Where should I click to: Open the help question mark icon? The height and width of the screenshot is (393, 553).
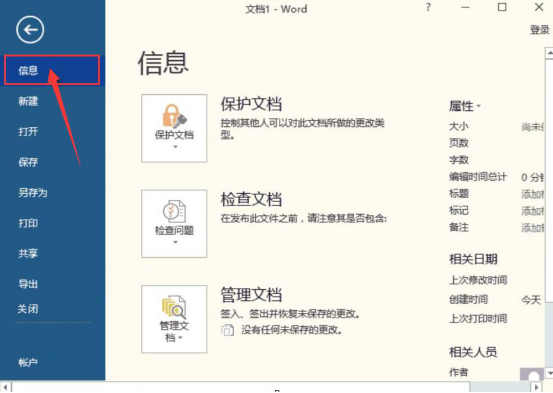428,7
